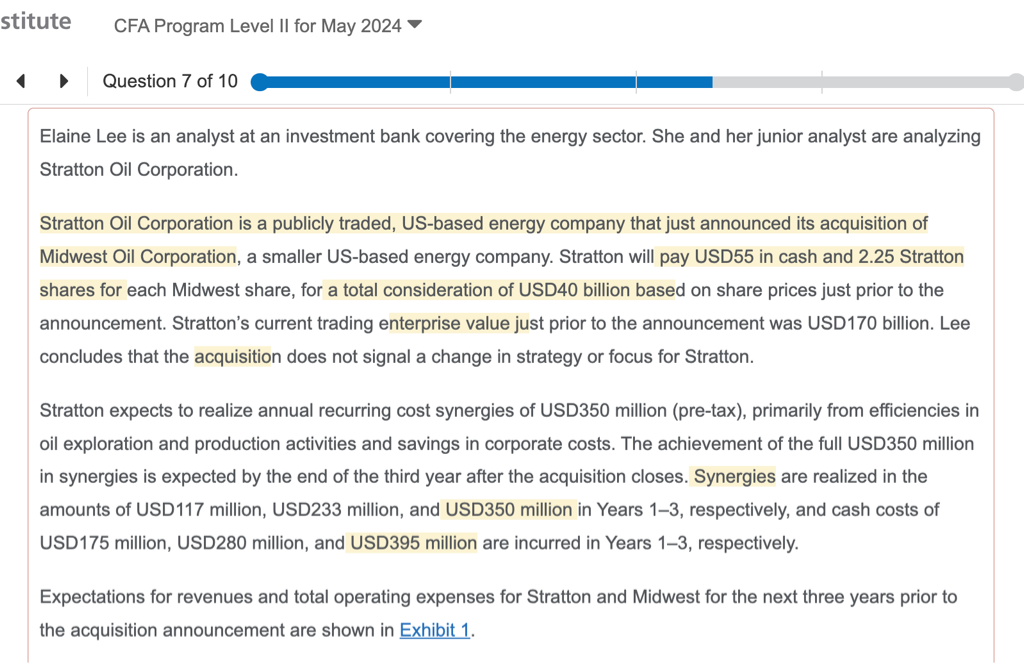Click the next question arrow
The image size is (1024, 663).
64,81
